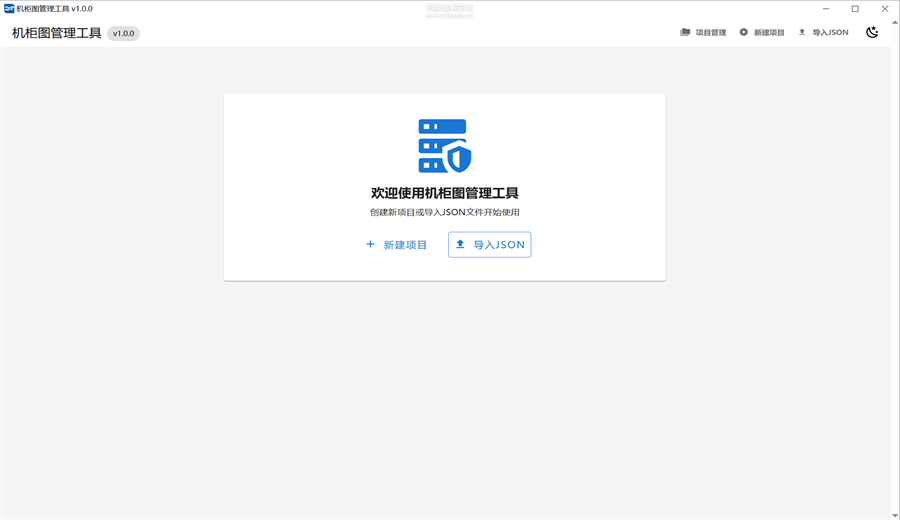900x520 pixels.
Task: Open 项目管理 in the top bar
Action: pyautogui.click(x=703, y=33)
